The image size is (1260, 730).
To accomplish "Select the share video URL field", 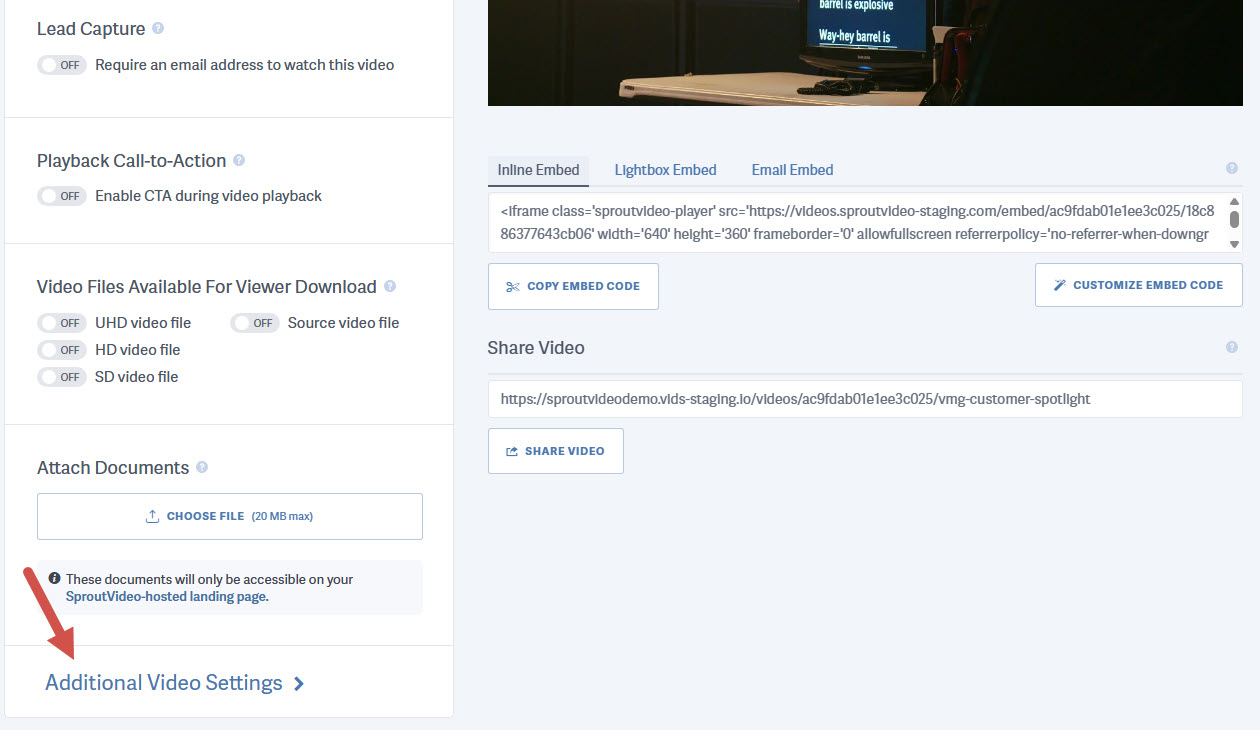I will tap(864, 398).
